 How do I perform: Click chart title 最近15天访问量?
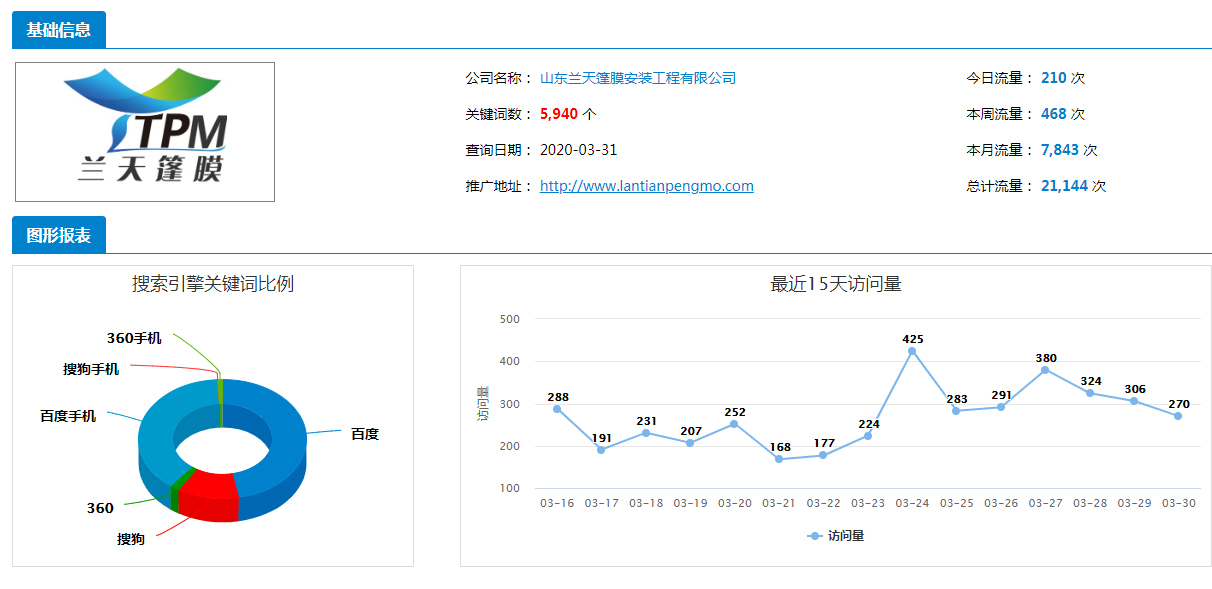click(836, 284)
